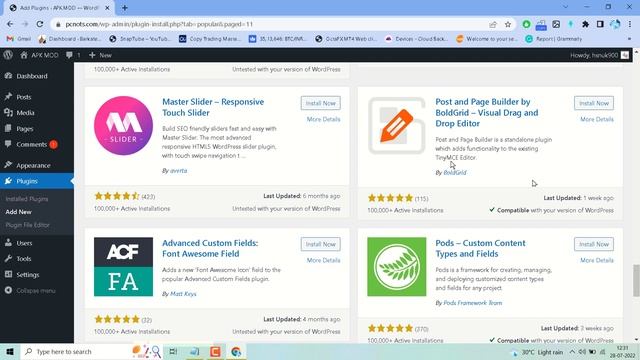Open the Extensions puzzle icon

coord(585,24)
